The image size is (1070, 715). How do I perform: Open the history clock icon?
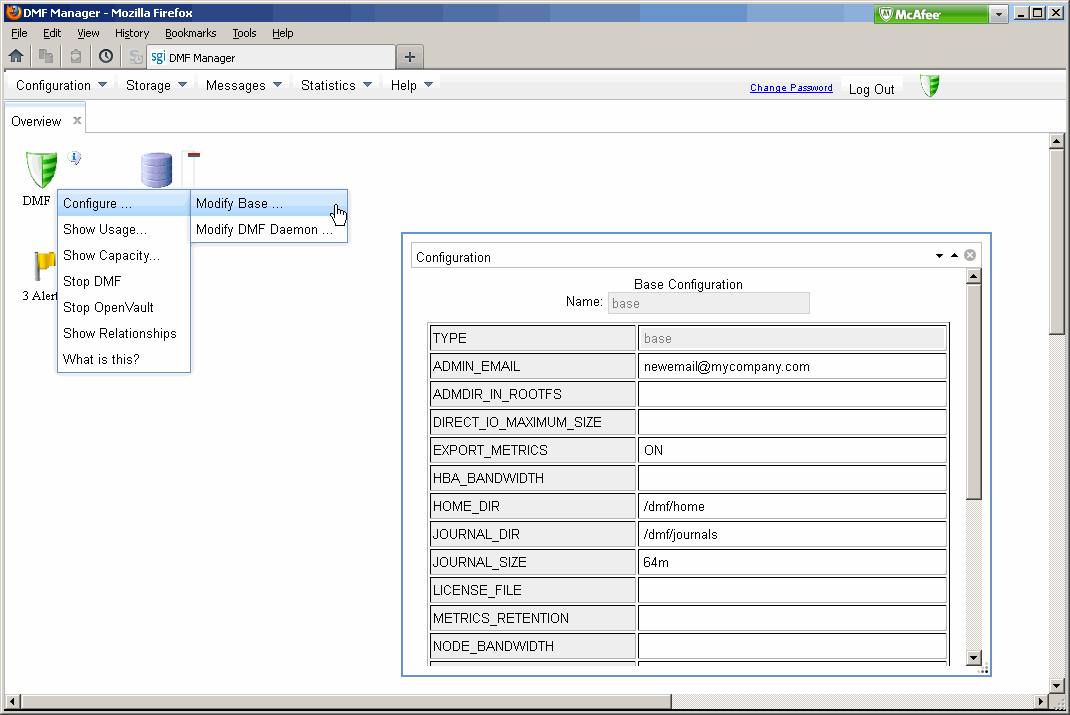(x=106, y=57)
